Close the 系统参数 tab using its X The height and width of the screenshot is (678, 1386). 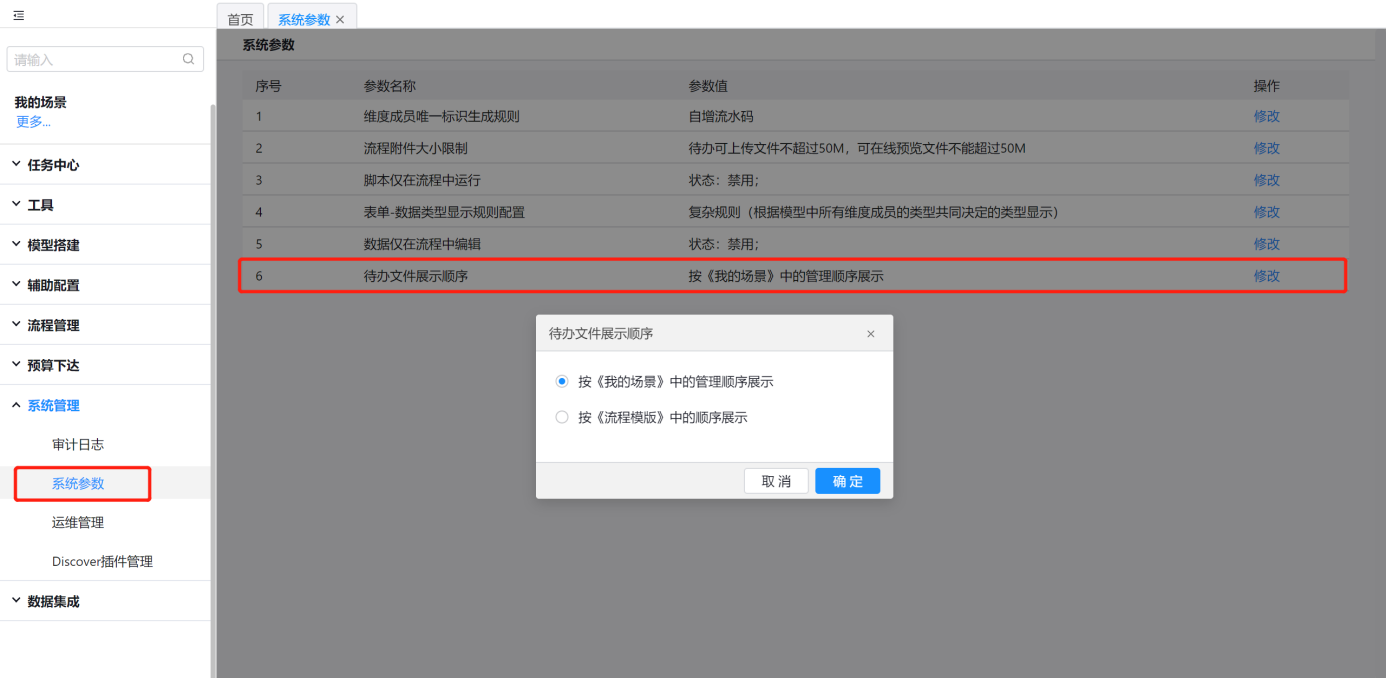click(x=340, y=20)
